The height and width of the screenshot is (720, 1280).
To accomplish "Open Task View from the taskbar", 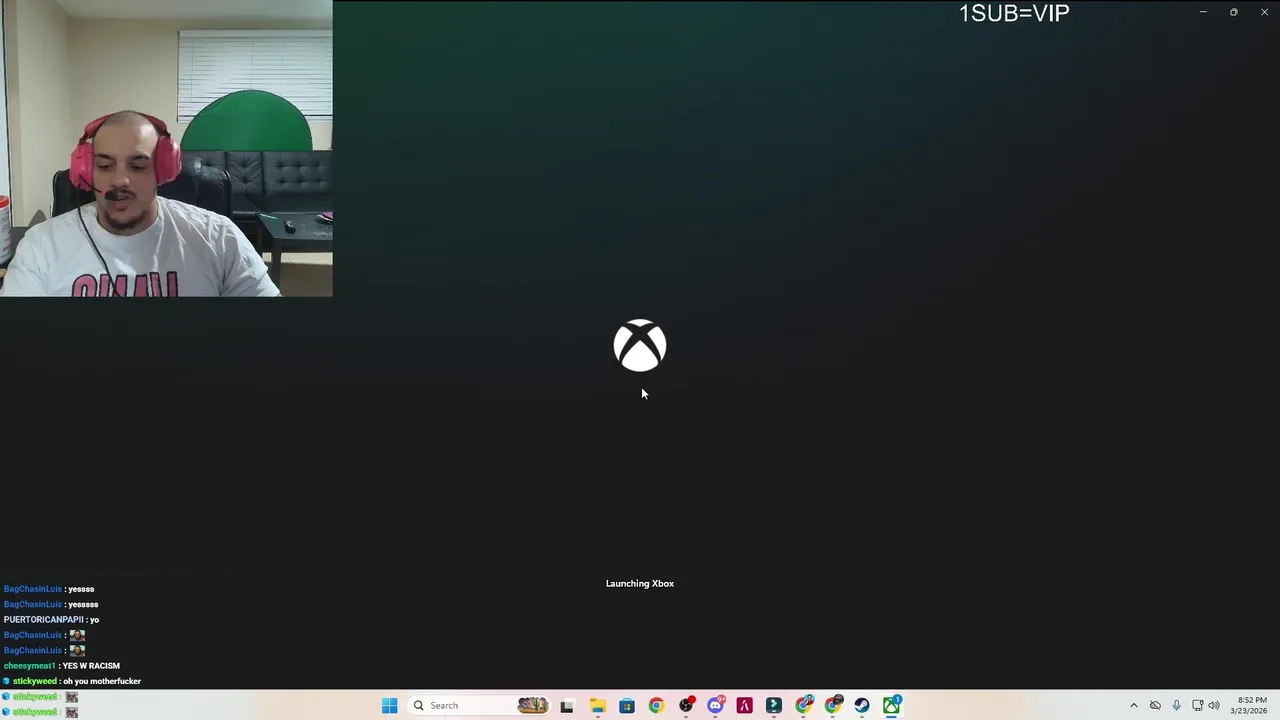I will coord(567,705).
